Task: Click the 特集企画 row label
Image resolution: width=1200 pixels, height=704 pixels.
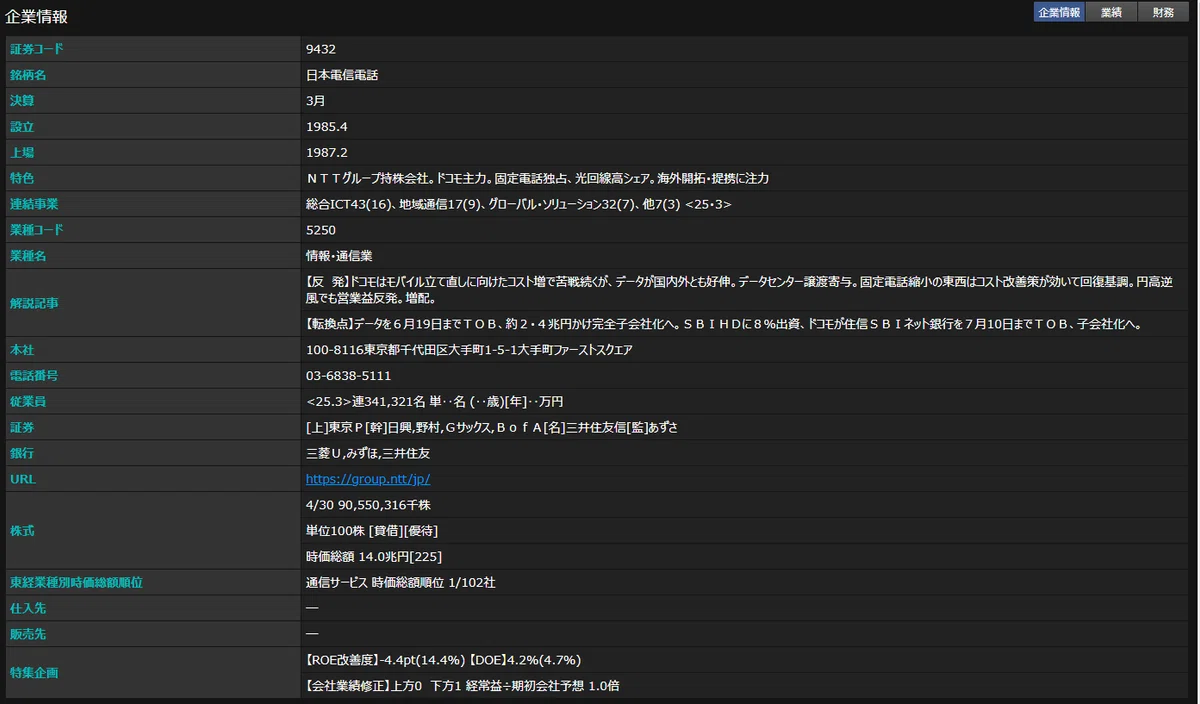Action: (x=35, y=673)
